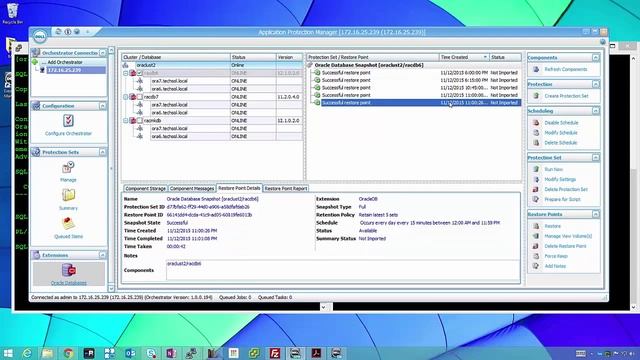This screenshot has width=640, height=360.
Task: Click the info icon in title toolbar
Action: (68, 31)
